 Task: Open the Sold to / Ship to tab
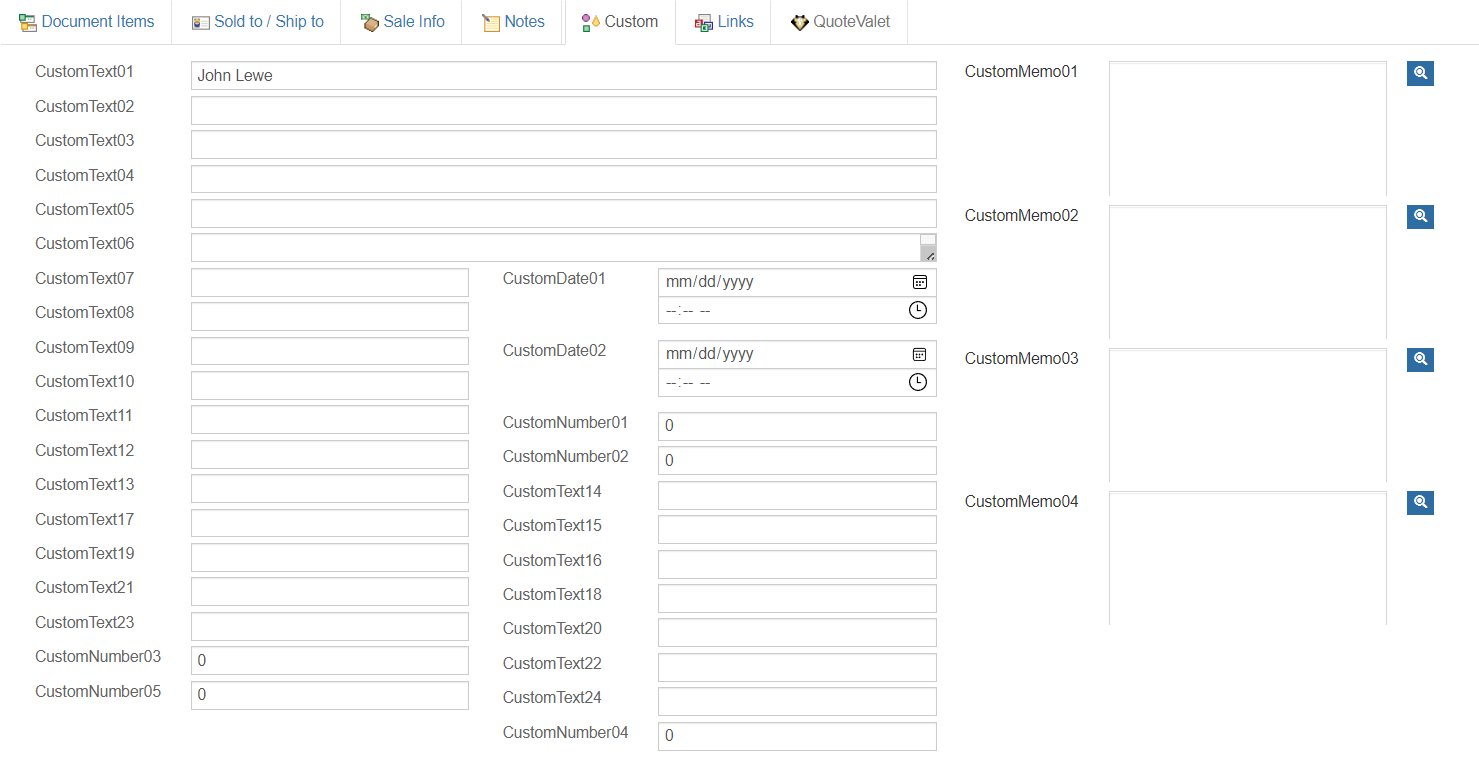(x=257, y=22)
